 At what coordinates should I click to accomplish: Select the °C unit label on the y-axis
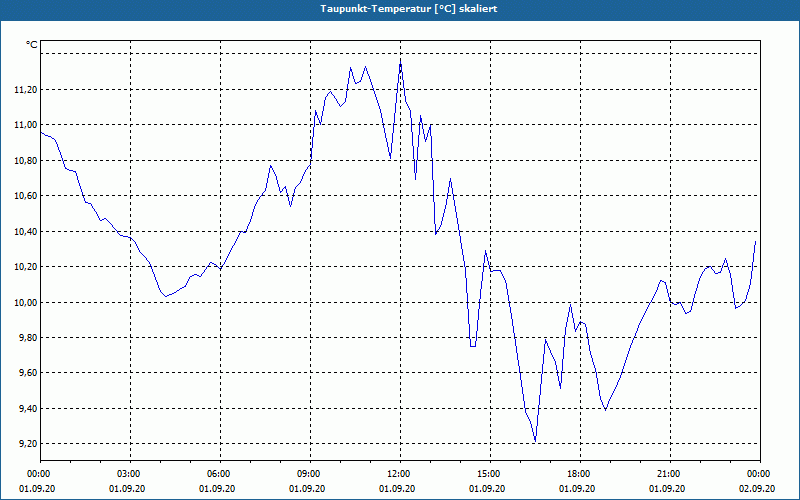32,45
